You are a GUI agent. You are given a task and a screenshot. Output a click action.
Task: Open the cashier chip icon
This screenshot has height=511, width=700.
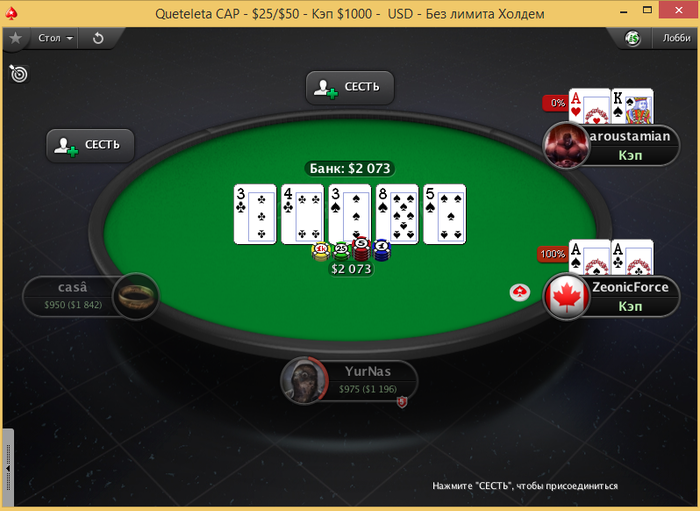pos(633,39)
